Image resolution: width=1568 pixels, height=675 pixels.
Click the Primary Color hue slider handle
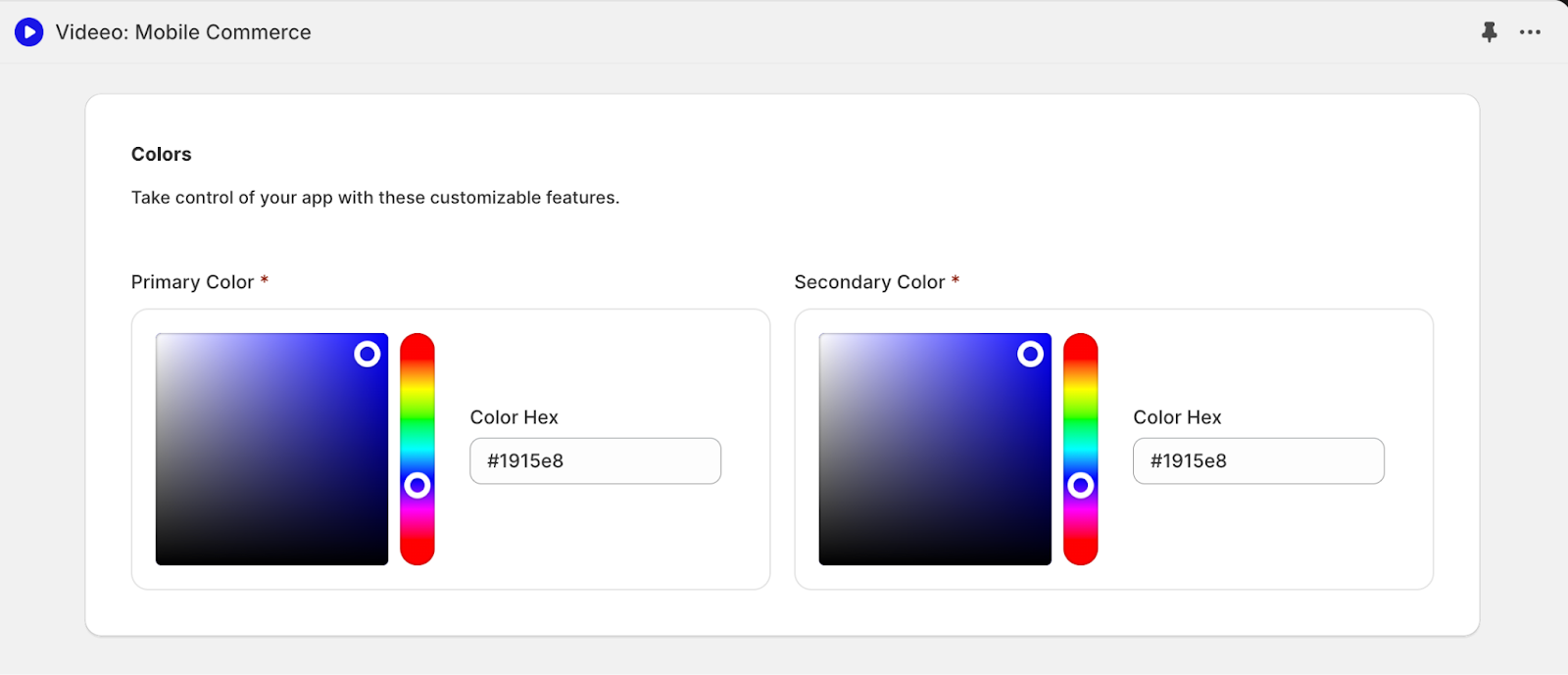417,485
